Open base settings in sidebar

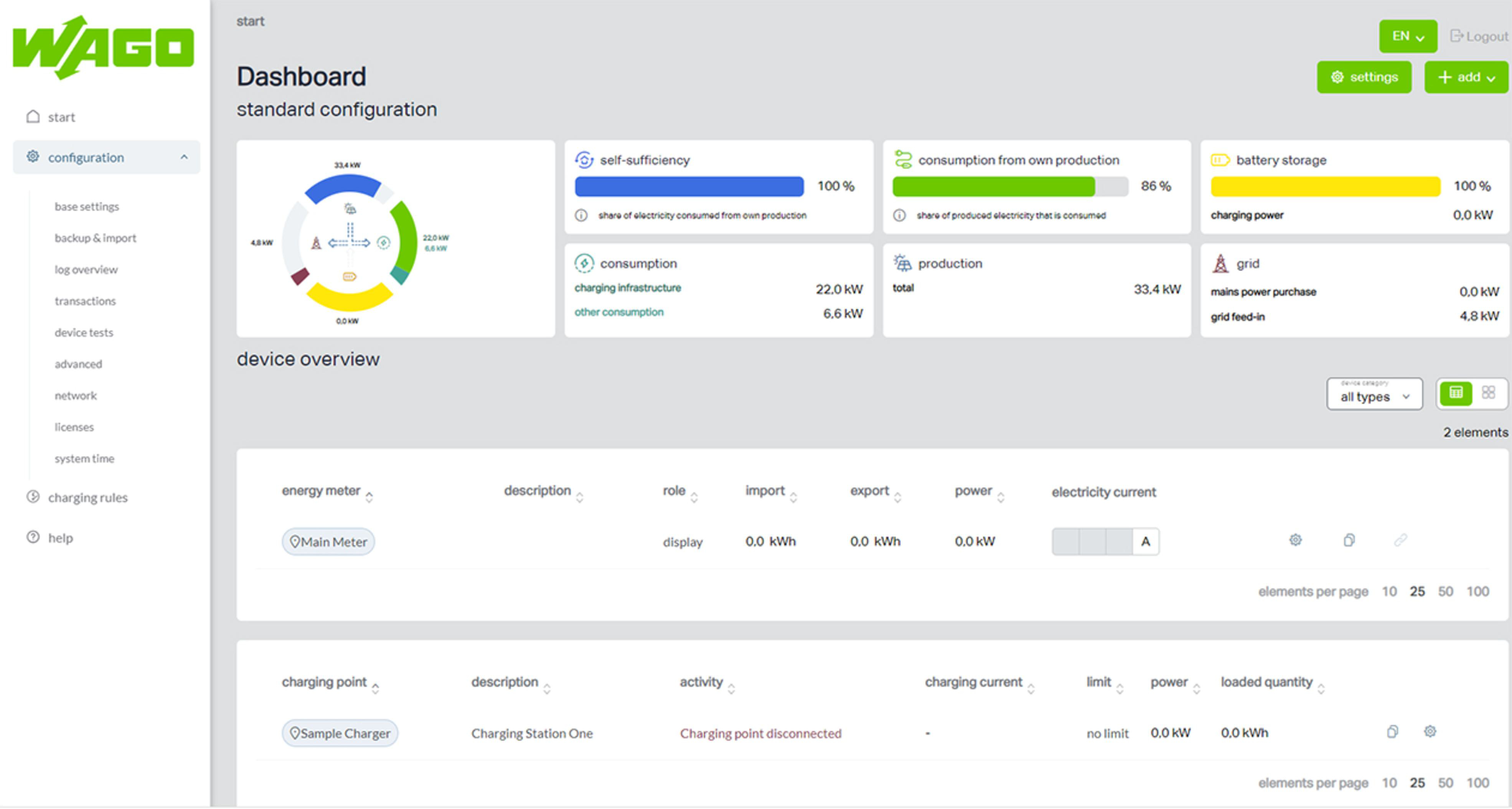tap(87, 206)
